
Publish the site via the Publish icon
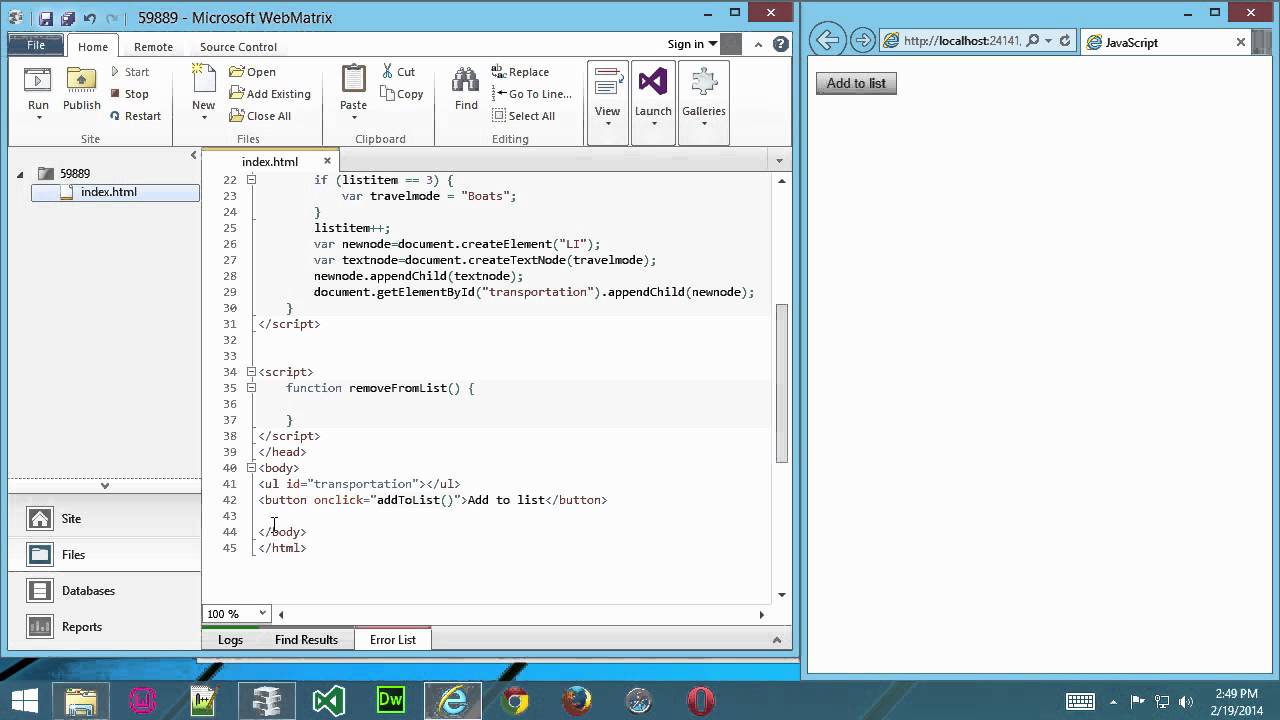coord(81,81)
